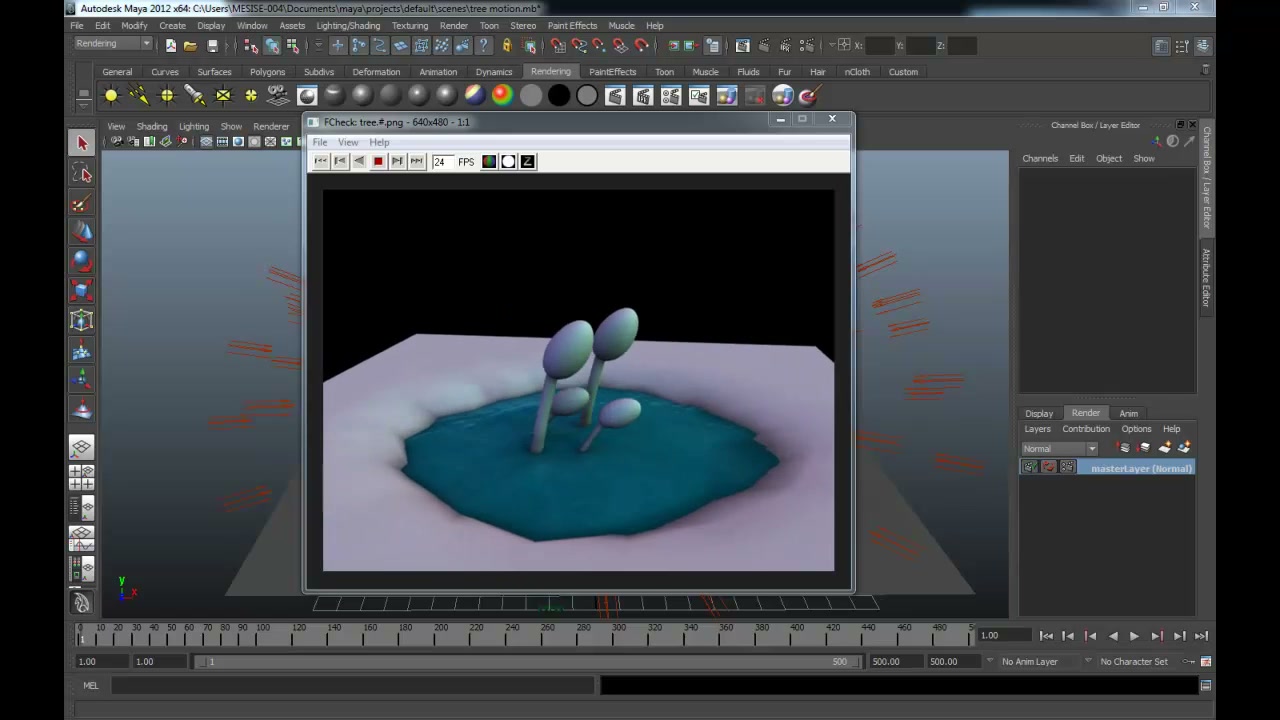Create an Area Light from the shelf
The image size is (1280, 720).
point(223,96)
